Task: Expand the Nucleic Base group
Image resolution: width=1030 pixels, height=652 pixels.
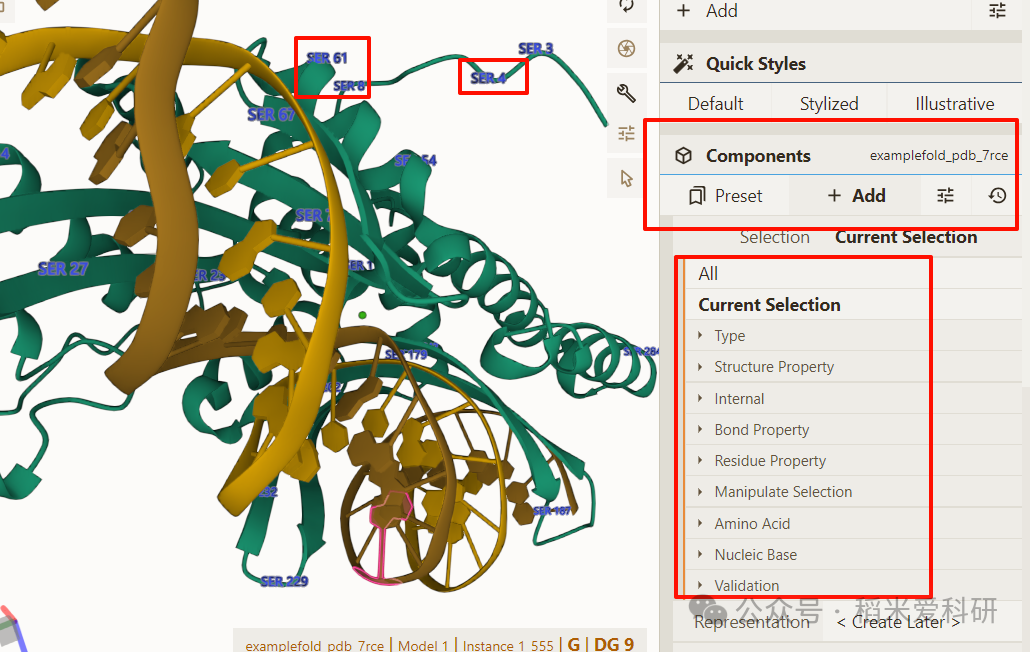Action: (755, 555)
